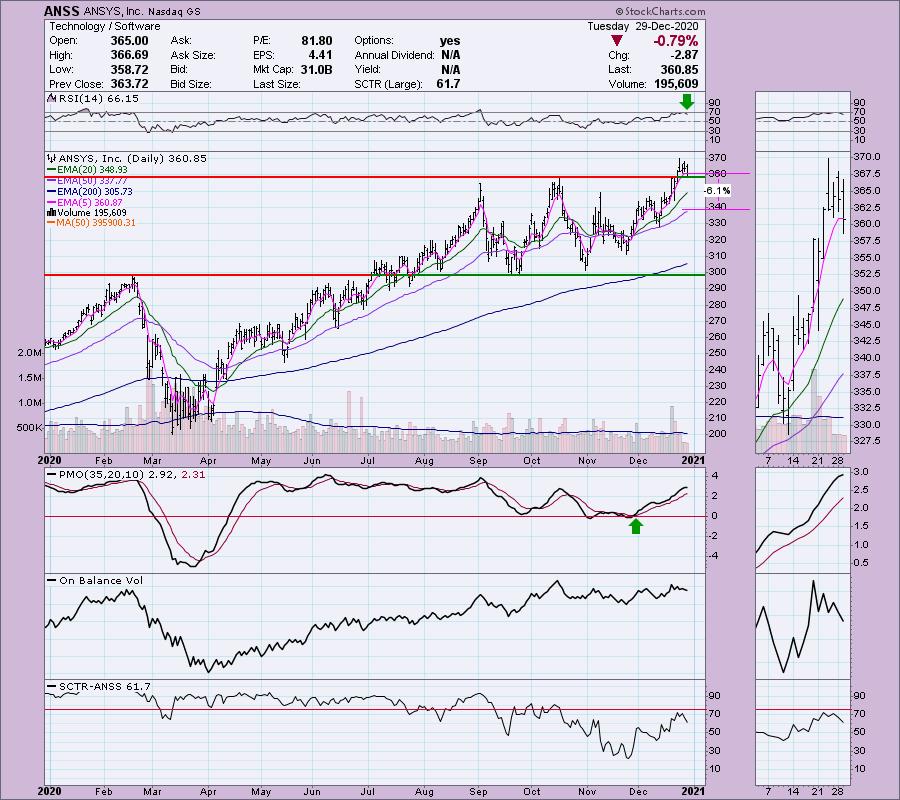Click the Prev Close value 363.72
The image size is (900, 800).
pos(129,84)
